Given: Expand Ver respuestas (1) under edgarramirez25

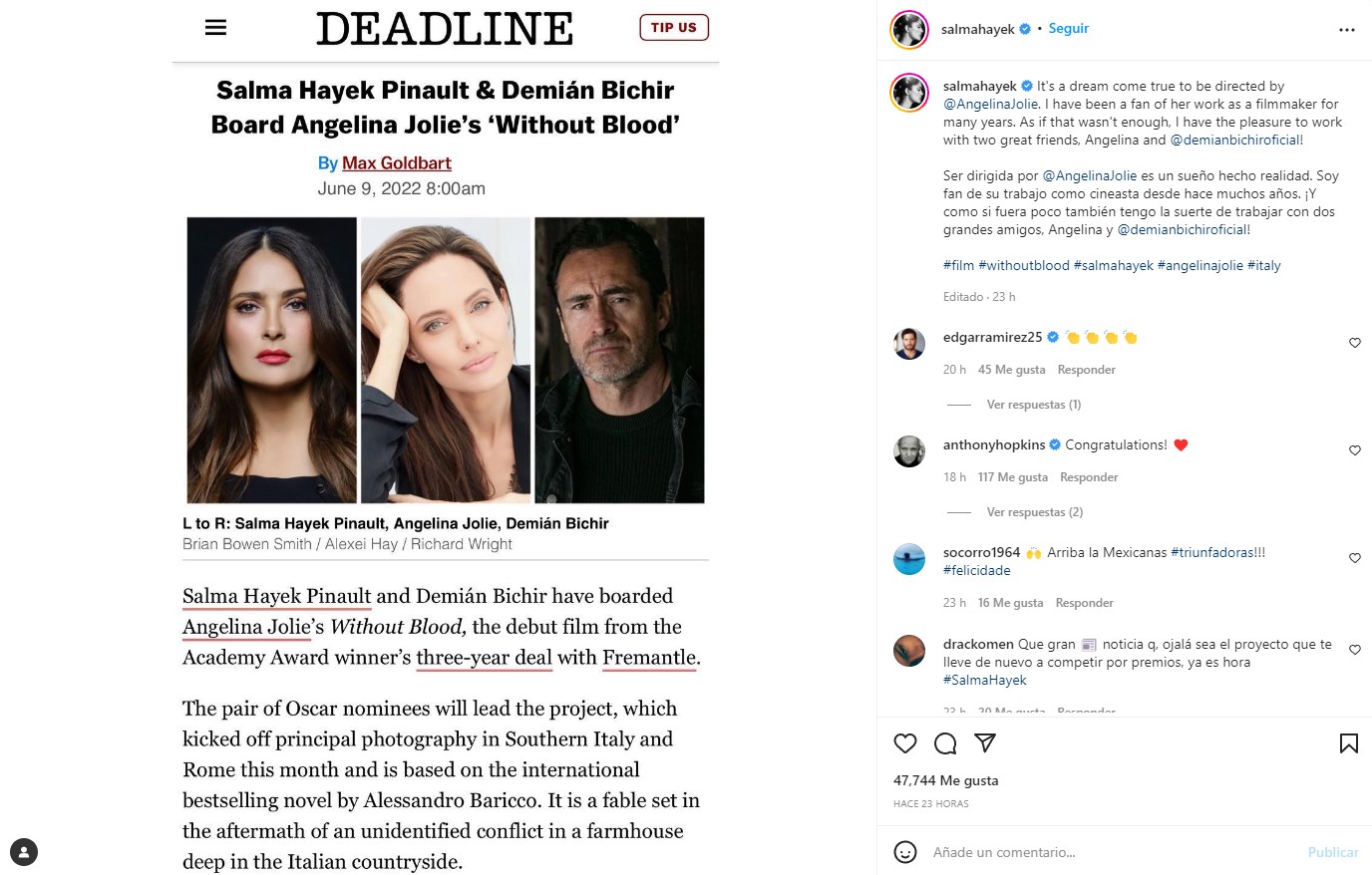Looking at the screenshot, I should pyautogui.click(x=1034, y=405).
